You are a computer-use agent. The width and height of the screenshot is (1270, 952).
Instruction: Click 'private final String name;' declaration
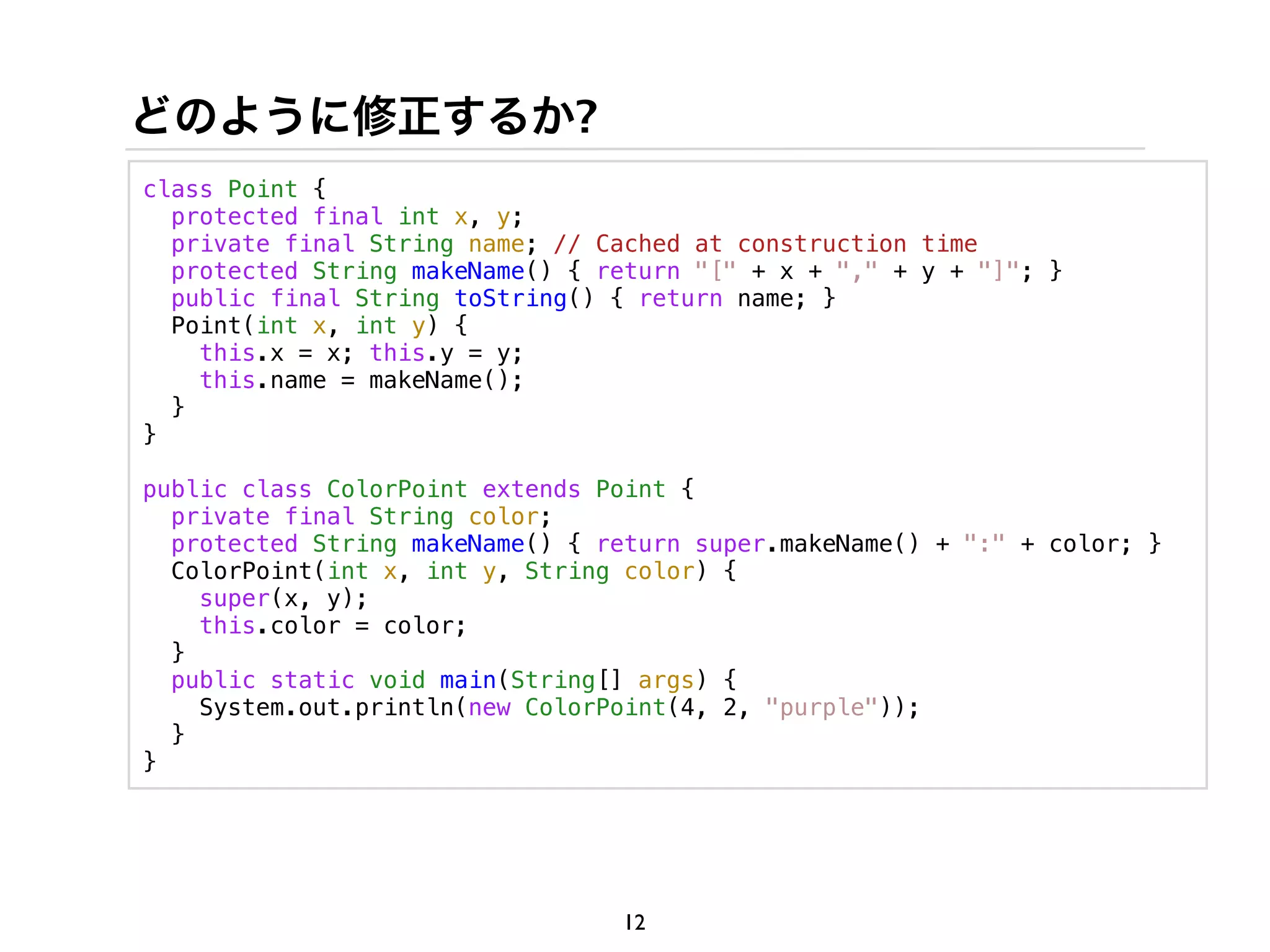tap(353, 244)
